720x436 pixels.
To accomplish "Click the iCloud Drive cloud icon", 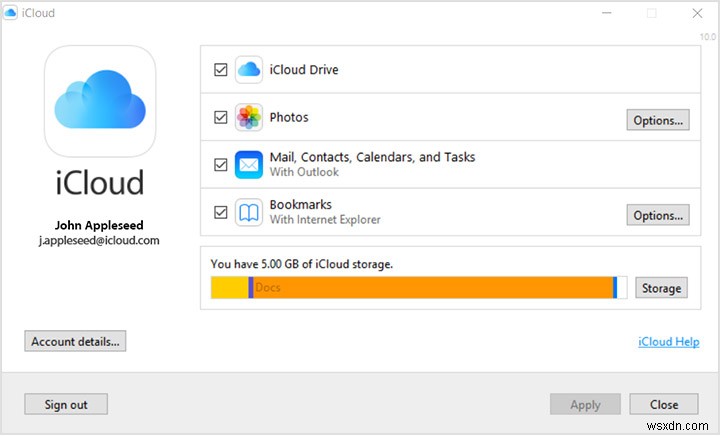I will click(x=248, y=70).
